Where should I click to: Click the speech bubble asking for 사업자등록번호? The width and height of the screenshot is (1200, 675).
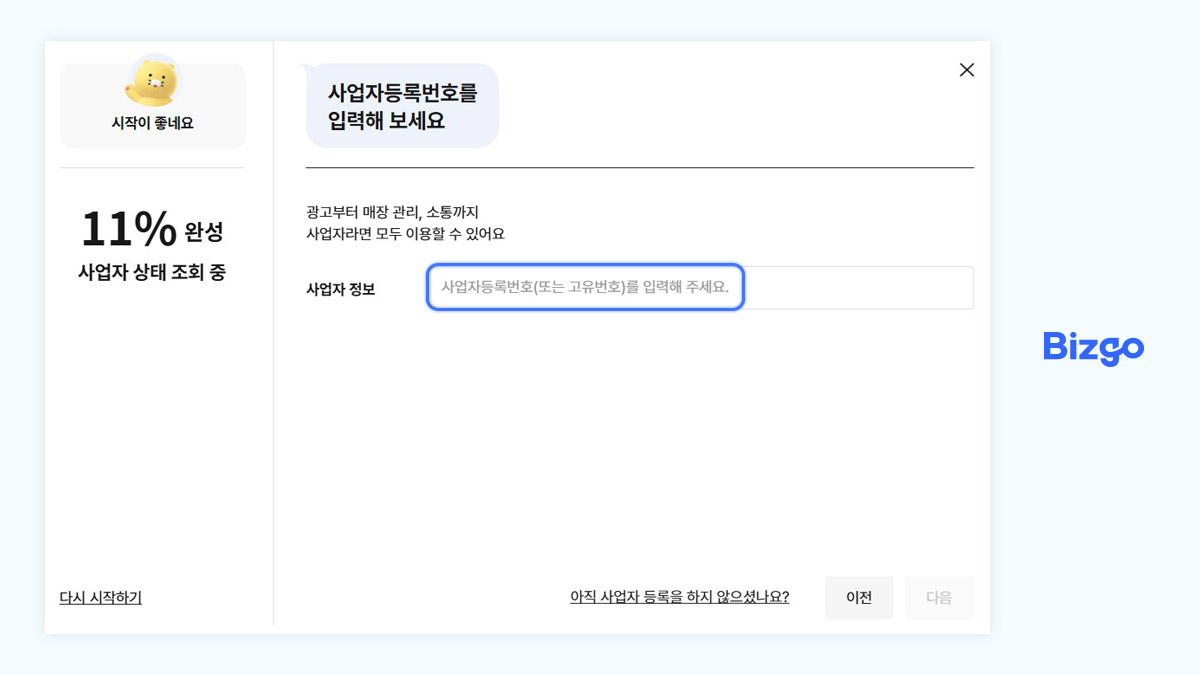click(x=401, y=105)
